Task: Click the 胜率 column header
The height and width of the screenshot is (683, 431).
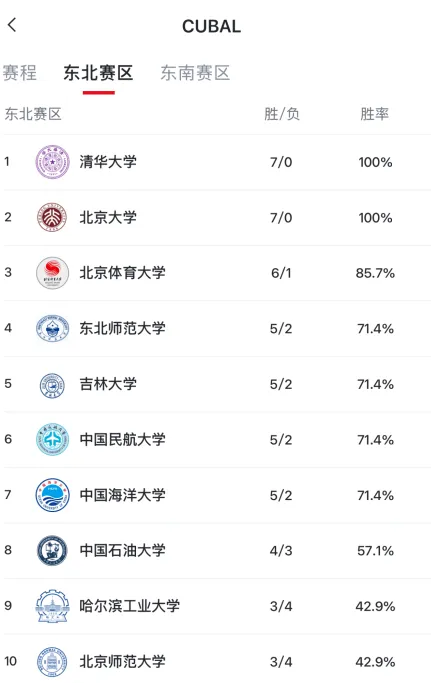Action: pyautogui.click(x=374, y=114)
